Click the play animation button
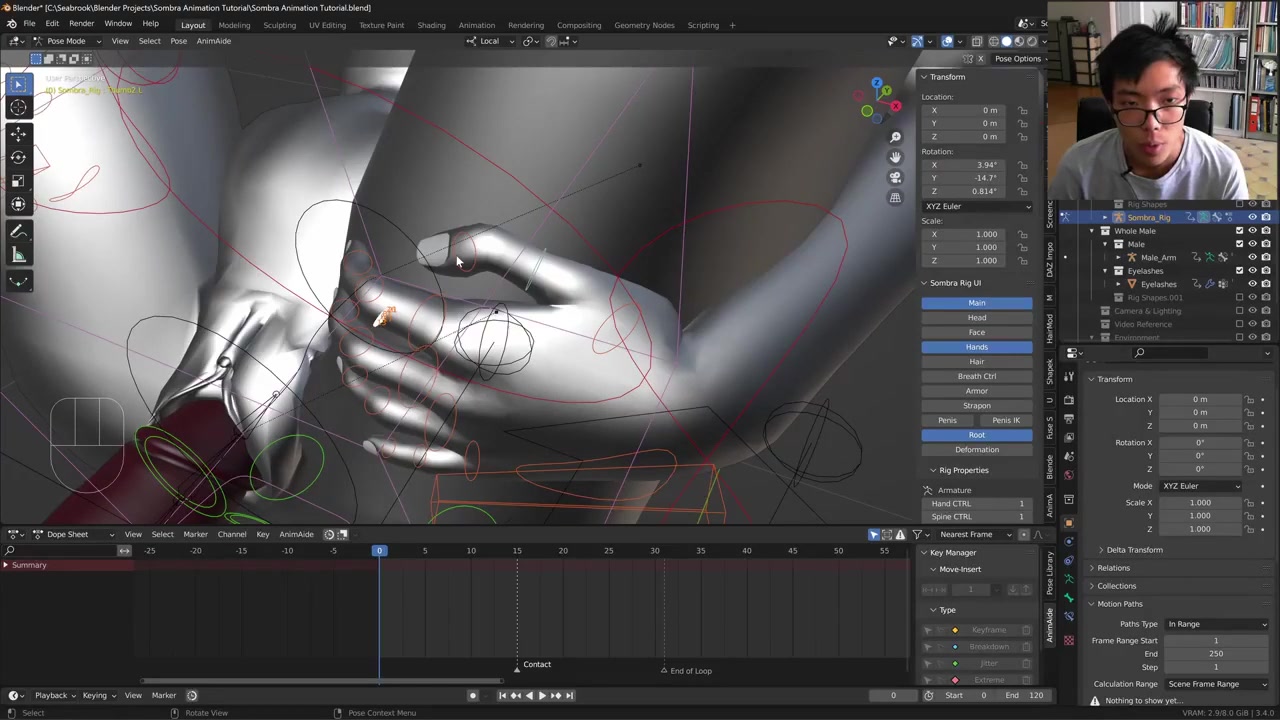Image resolution: width=1280 pixels, height=720 pixels. point(542,695)
